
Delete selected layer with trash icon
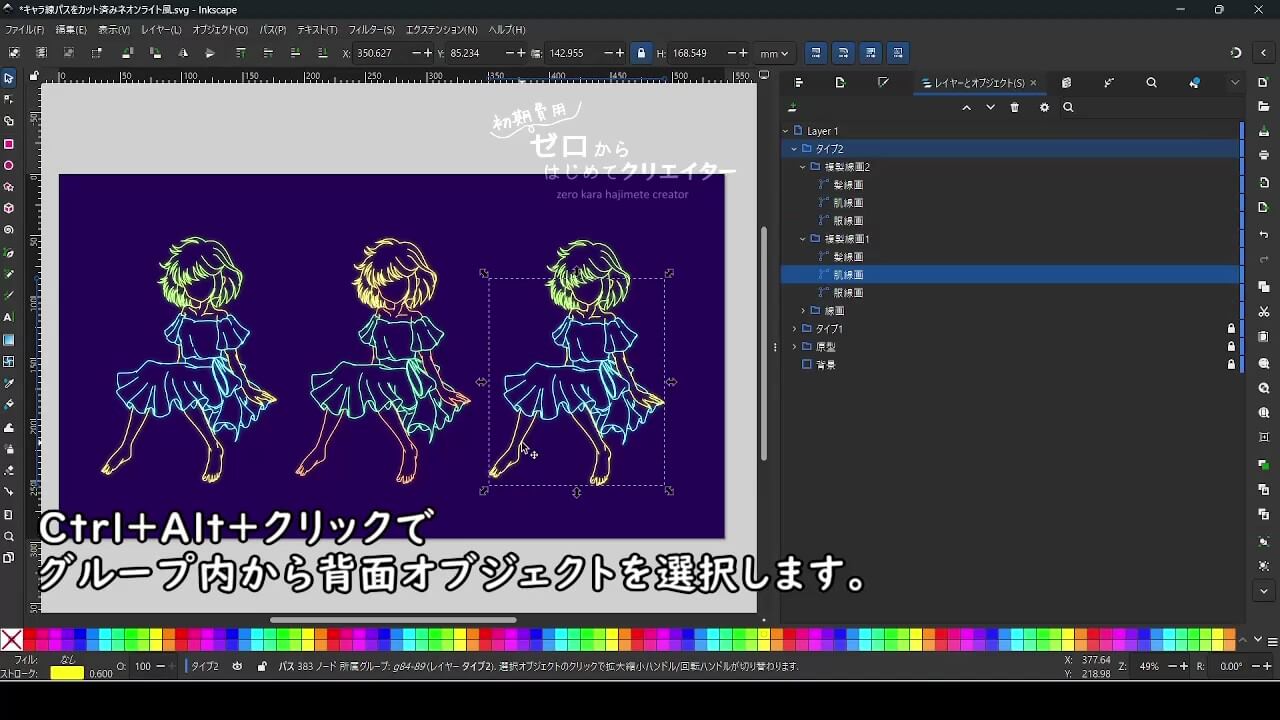tap(1015, 108)
